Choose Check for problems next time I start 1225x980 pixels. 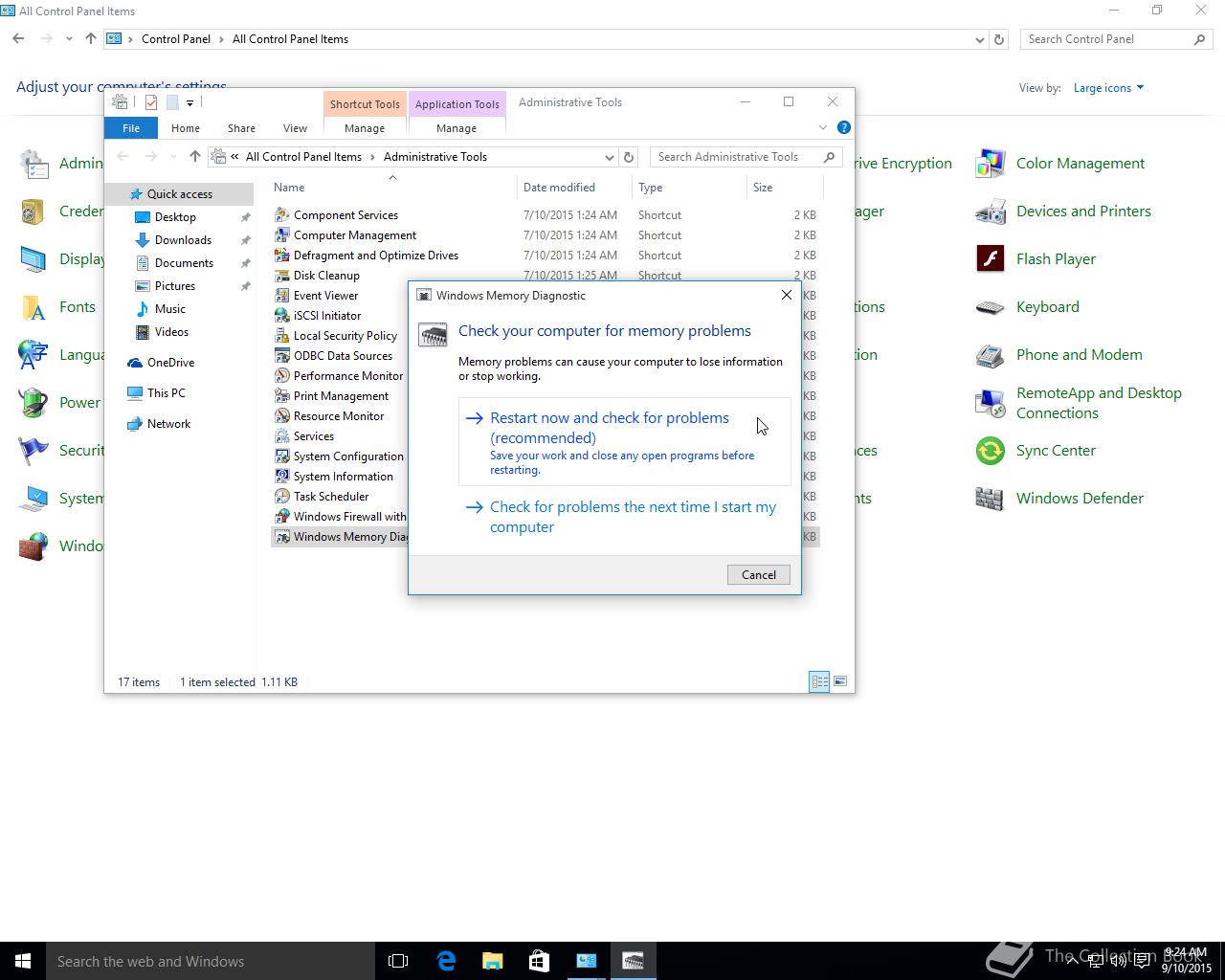(625, 517)
